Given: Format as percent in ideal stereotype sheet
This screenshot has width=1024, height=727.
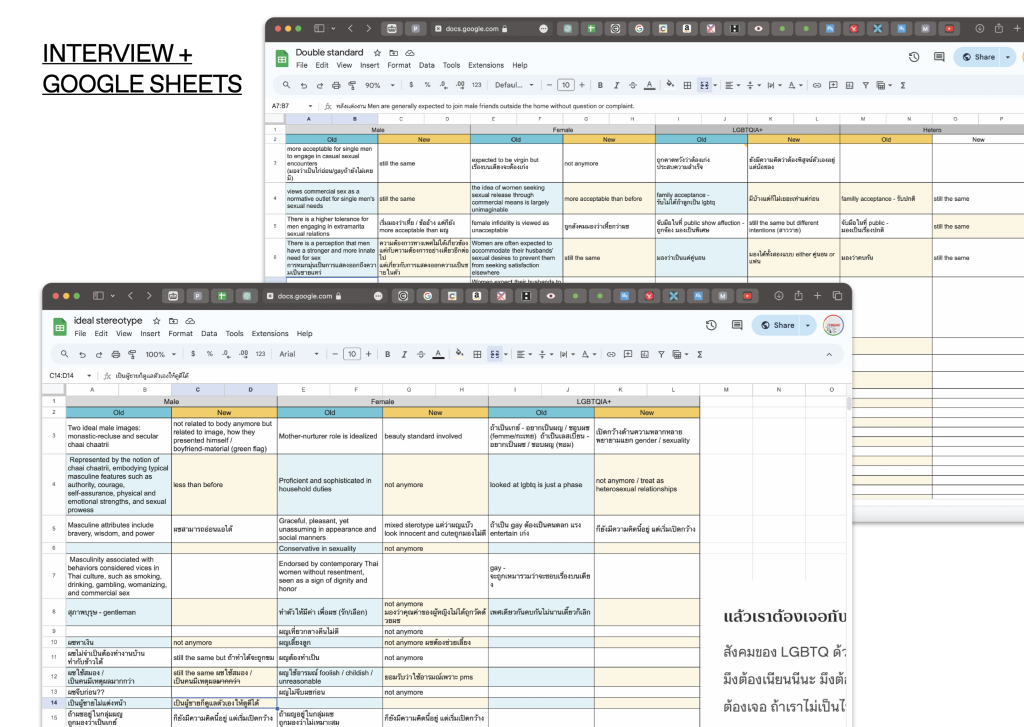Looking at the screenshot, I should 210,354.
